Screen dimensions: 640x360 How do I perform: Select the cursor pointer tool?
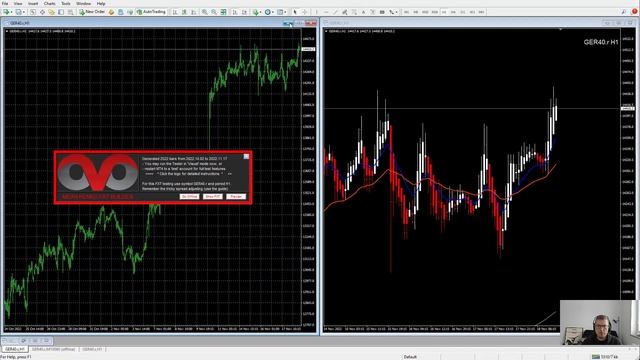[x=295, y=12]
